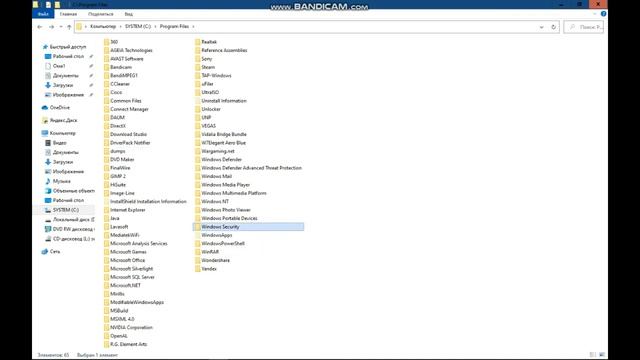Image resolution: width=640 pixels, height=360 pixels.
Task: Refresh the Program Files folder view
Action: [553, 27]
